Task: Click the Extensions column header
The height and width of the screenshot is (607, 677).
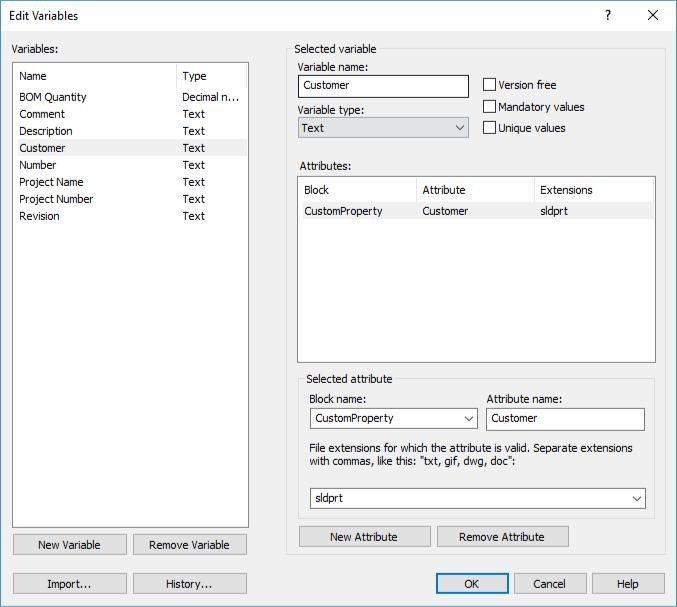Action: (594, 190)
